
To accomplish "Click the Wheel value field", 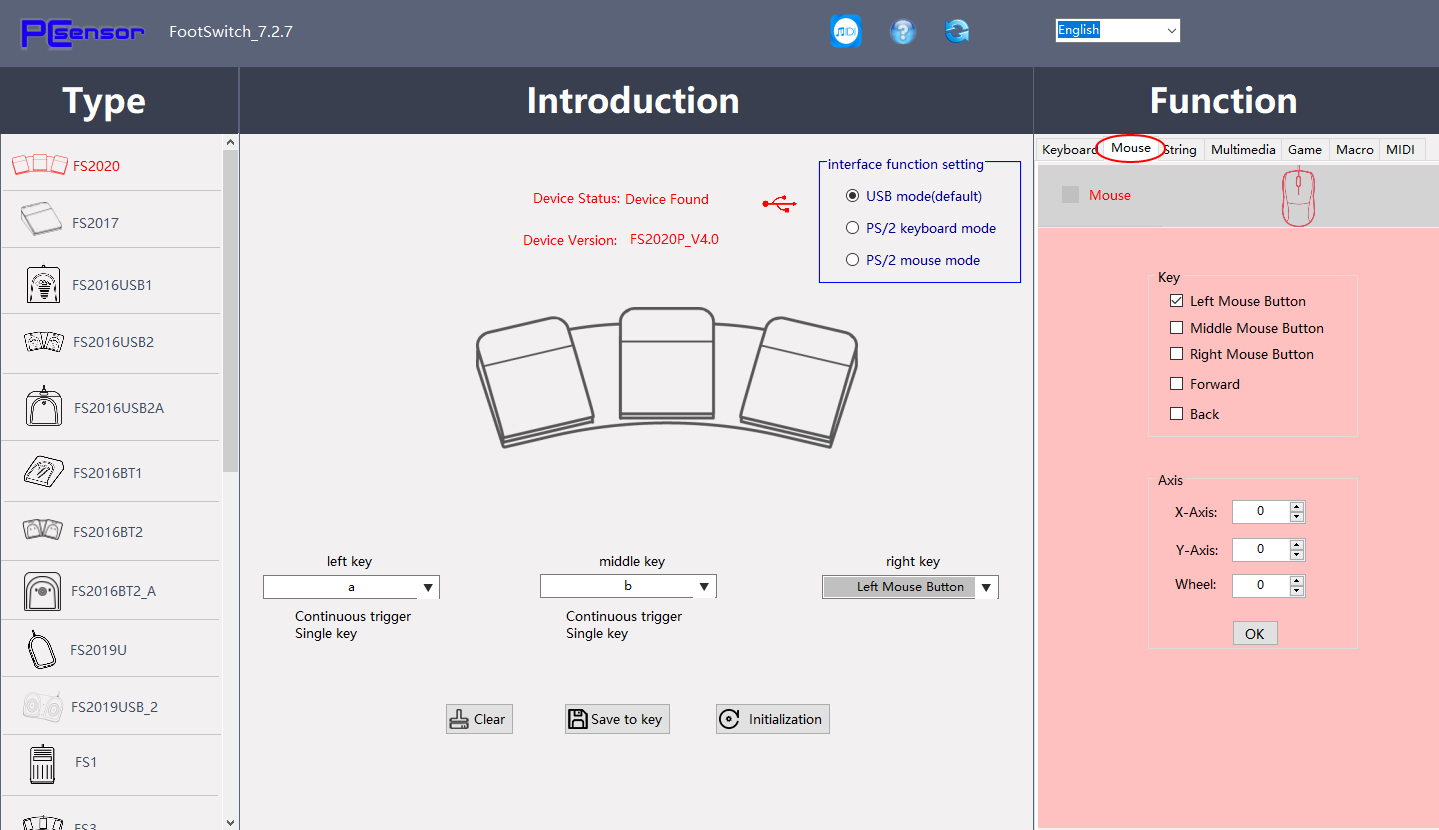I will coord(1261,586).
